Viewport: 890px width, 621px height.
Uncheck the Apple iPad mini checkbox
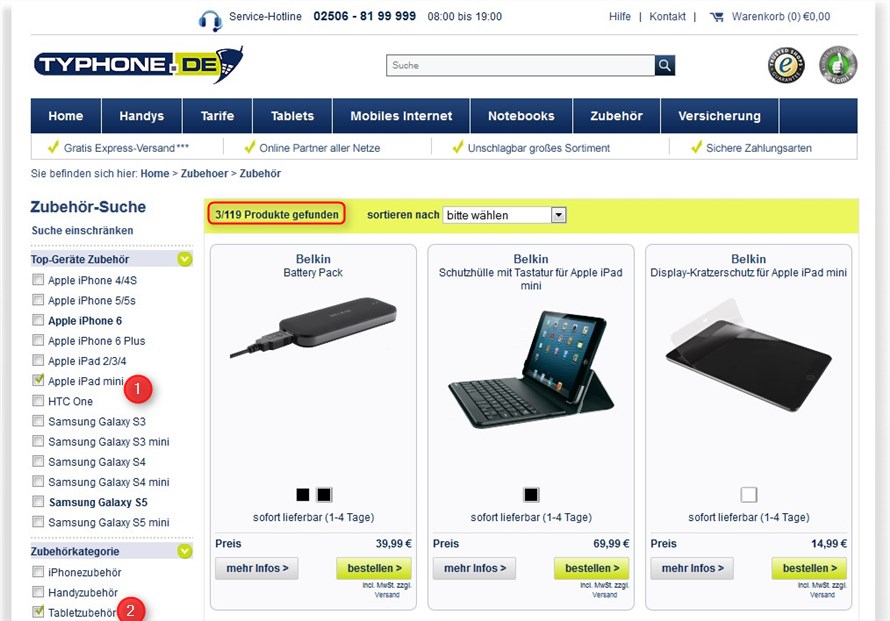[x=38, y=380]
